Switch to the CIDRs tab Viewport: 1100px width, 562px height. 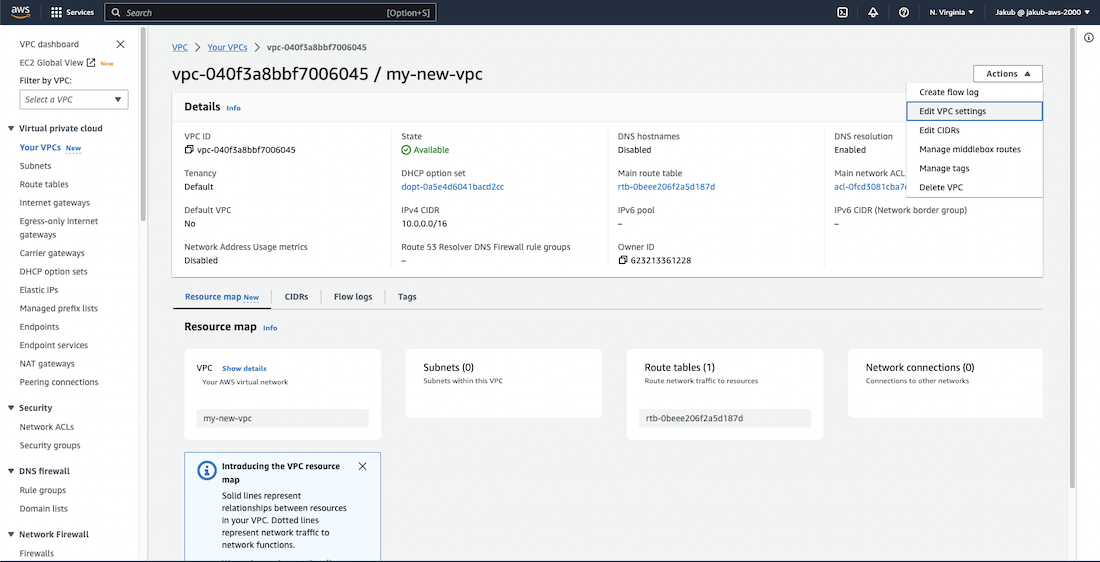pos(296,297)
